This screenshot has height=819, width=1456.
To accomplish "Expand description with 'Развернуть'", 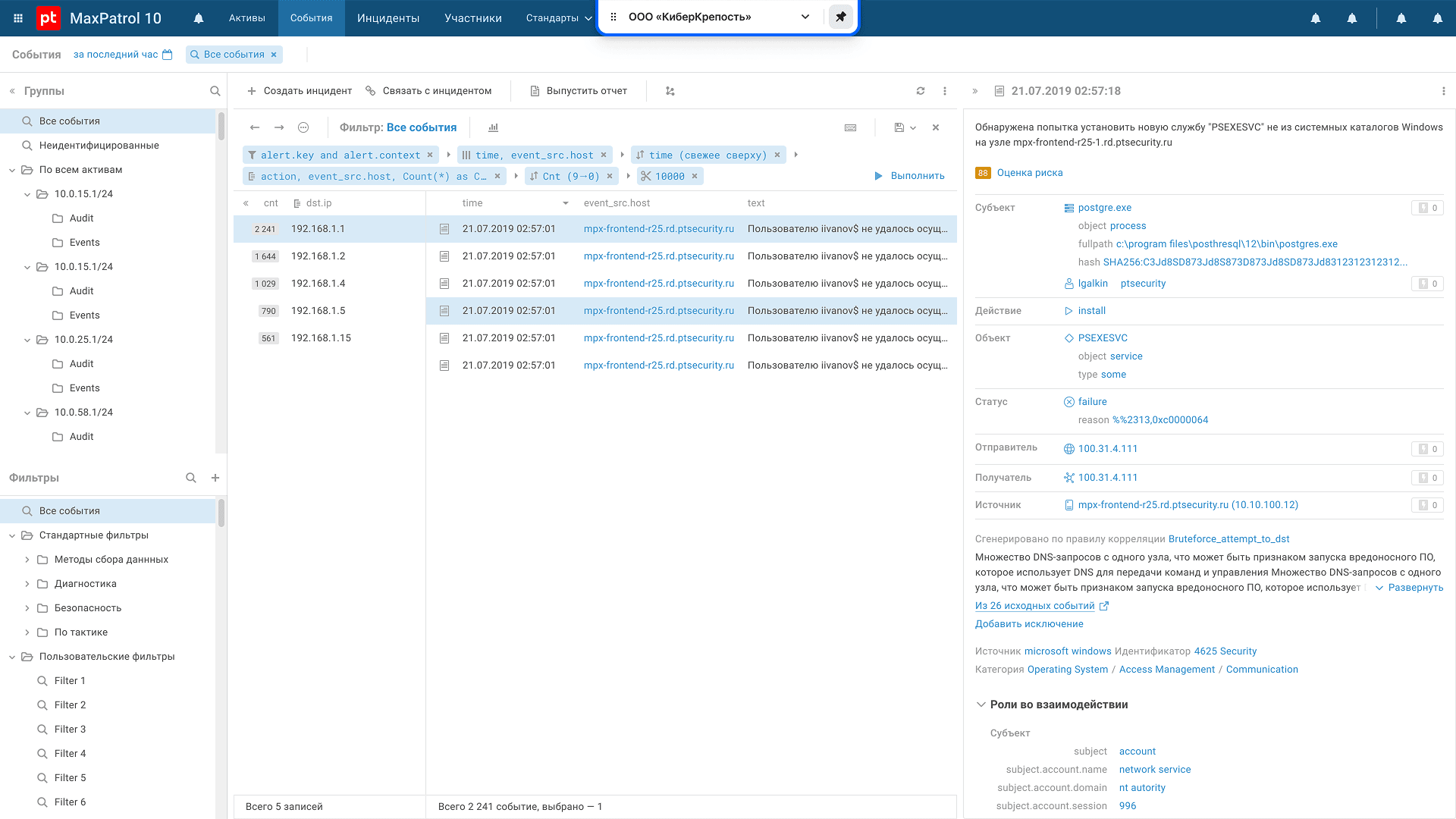I will pos(1409,588).
